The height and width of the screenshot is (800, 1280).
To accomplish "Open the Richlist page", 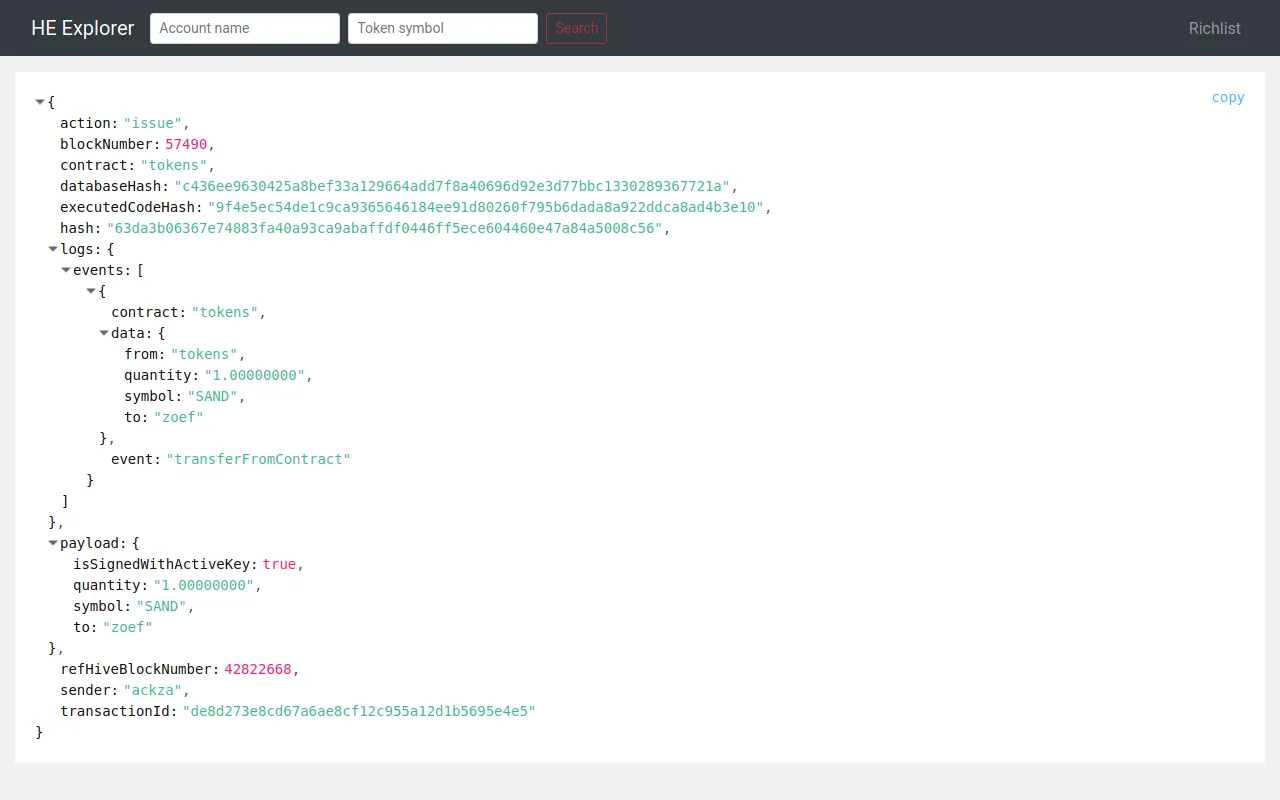I will (1214, 28).
